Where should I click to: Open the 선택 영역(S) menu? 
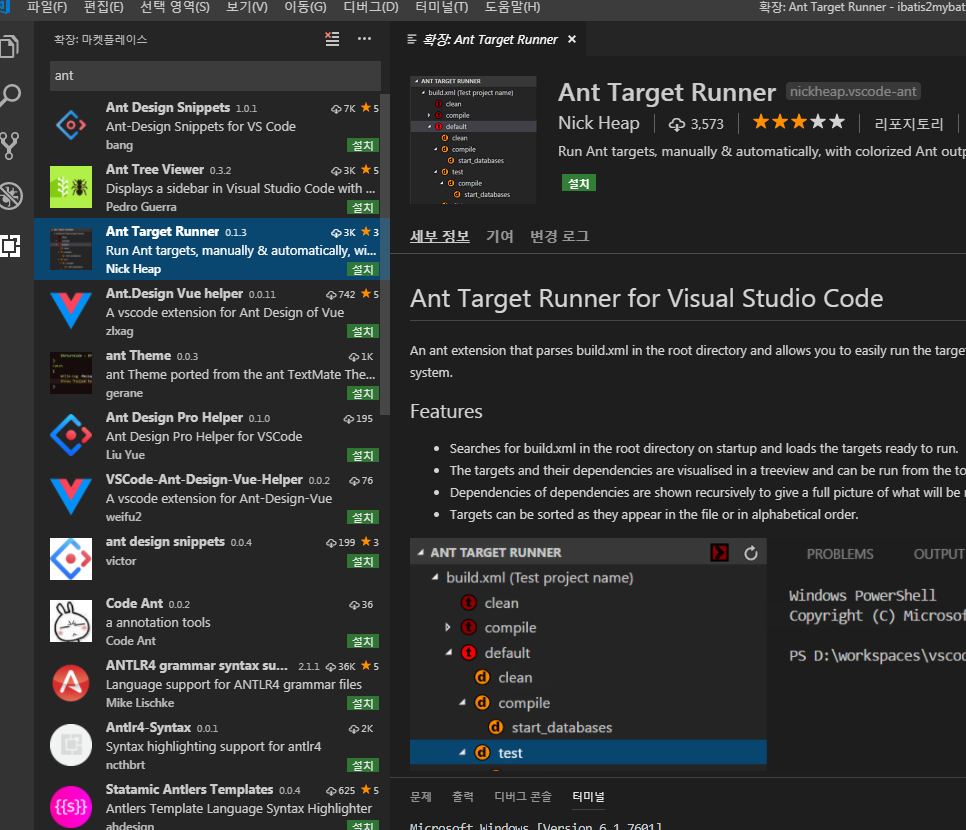[x=175, y=7]
